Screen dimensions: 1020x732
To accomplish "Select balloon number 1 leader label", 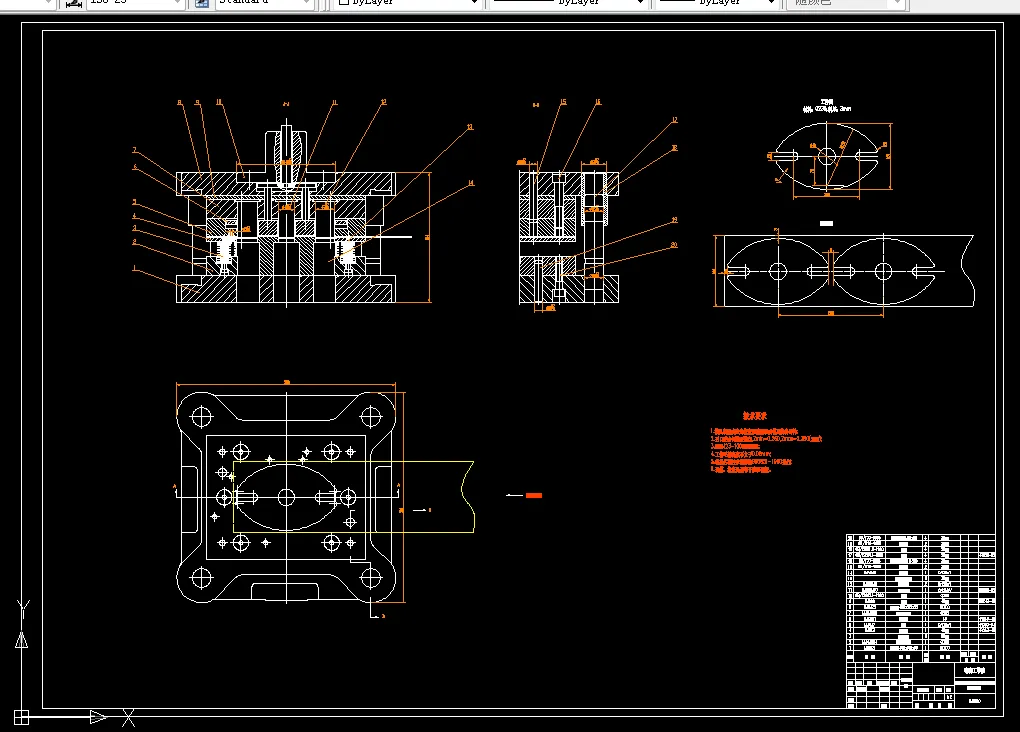I will (135, 268).
